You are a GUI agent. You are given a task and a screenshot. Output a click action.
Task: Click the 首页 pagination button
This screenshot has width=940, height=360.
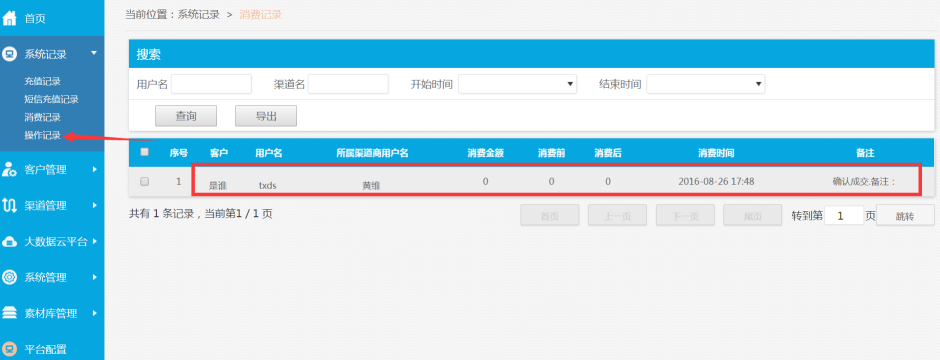coord(550,216)
